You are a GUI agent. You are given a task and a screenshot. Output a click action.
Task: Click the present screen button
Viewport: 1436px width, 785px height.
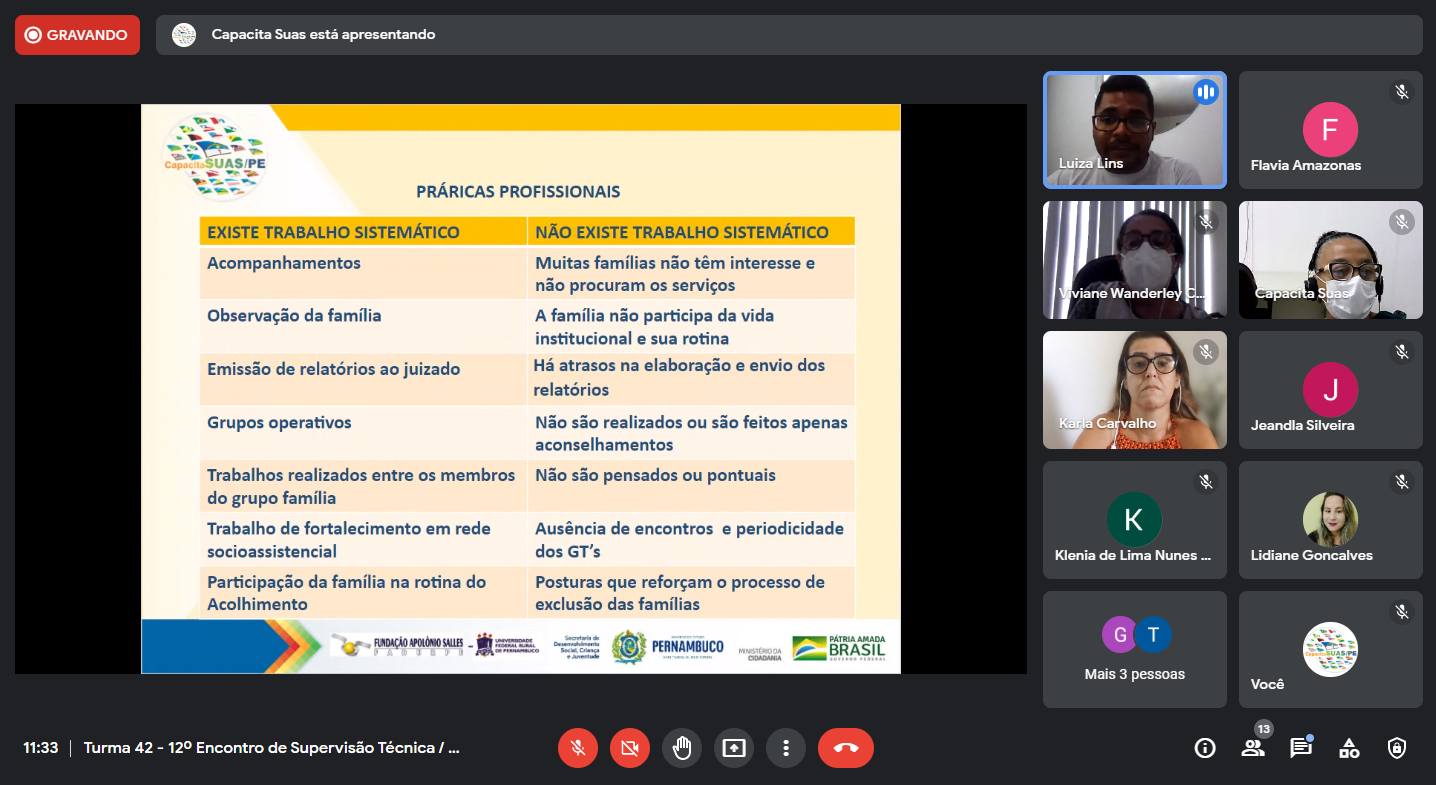(x=734, y=748)
